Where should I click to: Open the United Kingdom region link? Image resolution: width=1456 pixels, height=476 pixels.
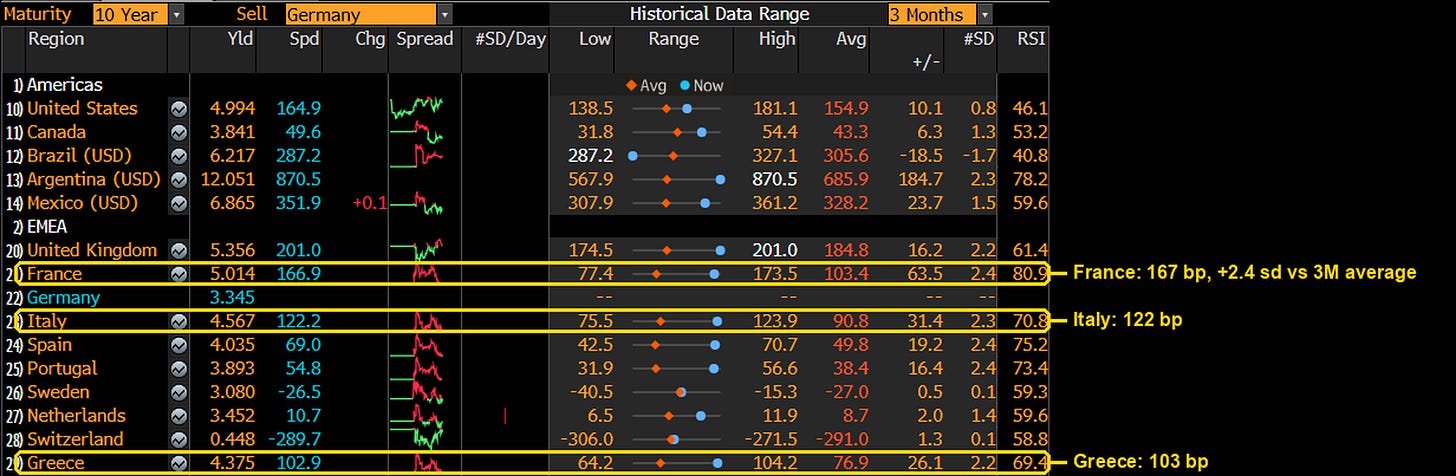pyautogui.click(x=91, y=251)
